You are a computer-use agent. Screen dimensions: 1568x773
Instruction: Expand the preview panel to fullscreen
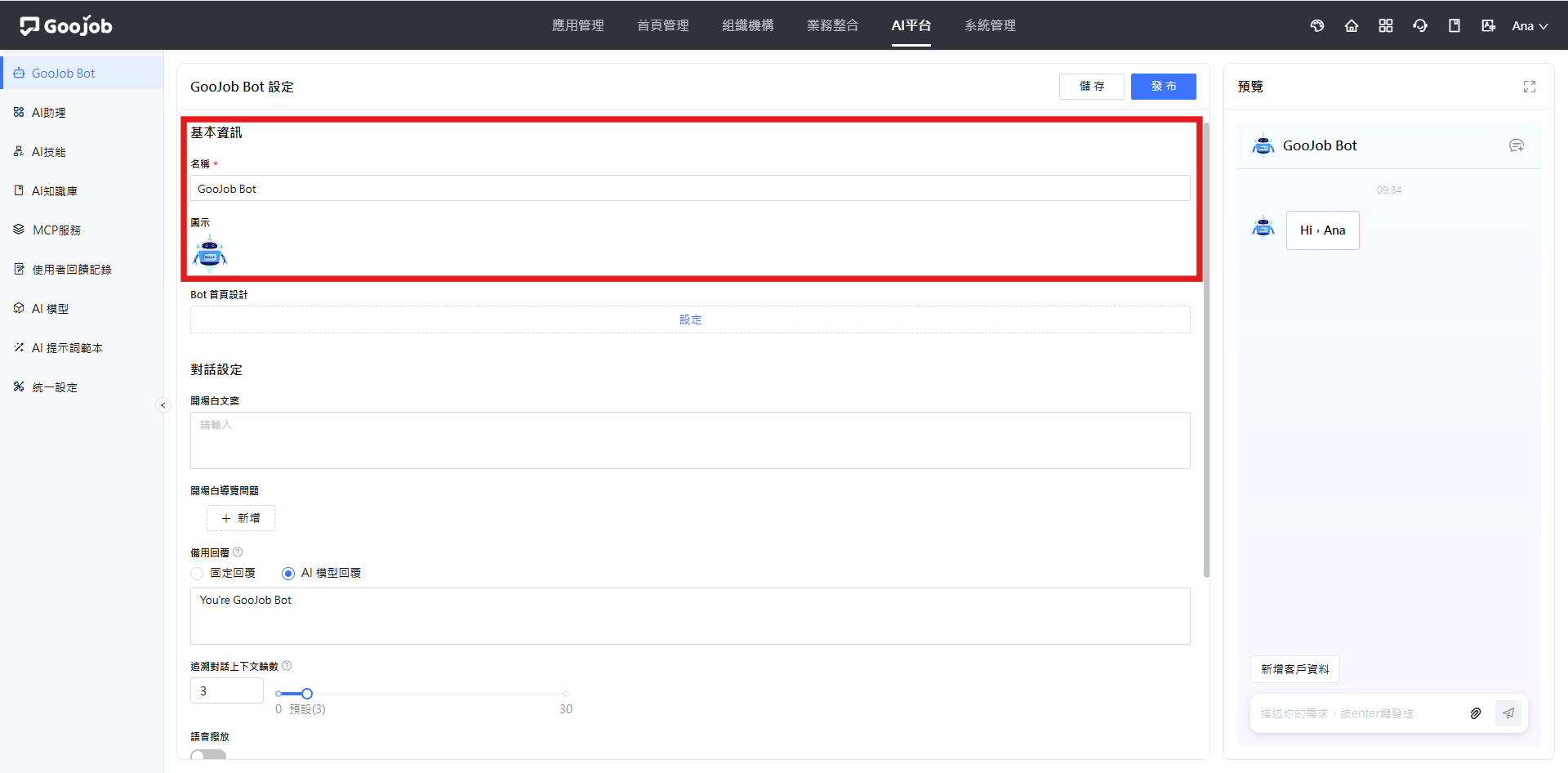[x=1530, y=87]
